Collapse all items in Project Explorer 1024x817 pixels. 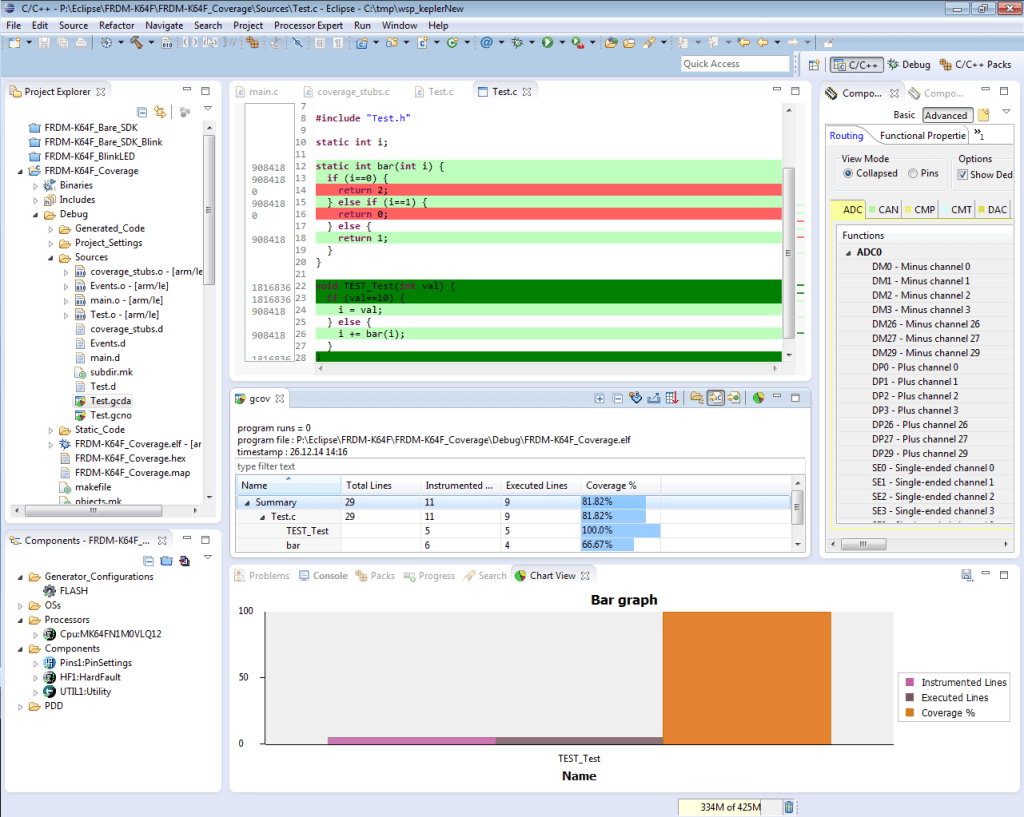[x=141, y=111]
